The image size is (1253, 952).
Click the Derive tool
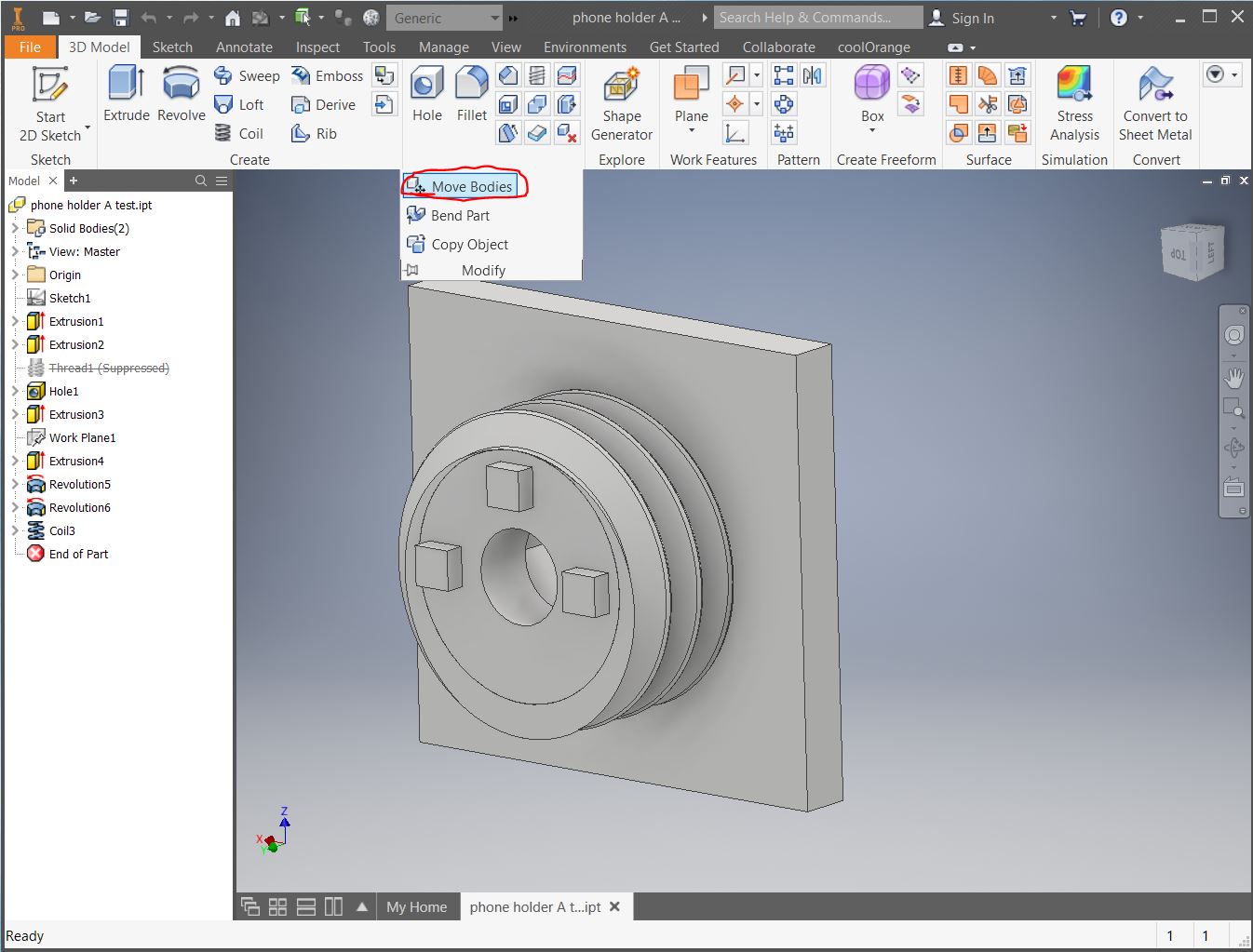(323, 104)
